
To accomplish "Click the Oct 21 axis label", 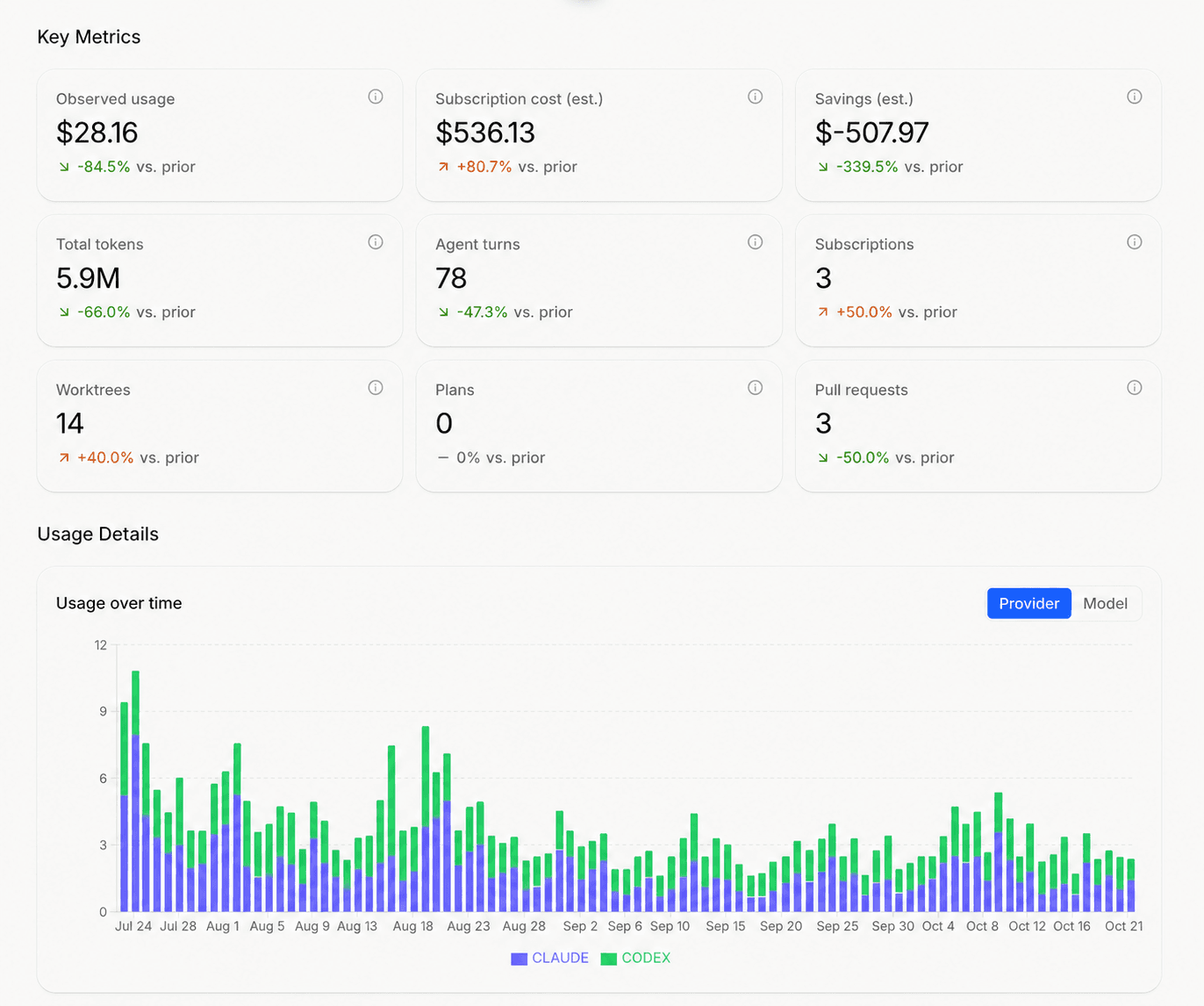I will [1124, 926].
